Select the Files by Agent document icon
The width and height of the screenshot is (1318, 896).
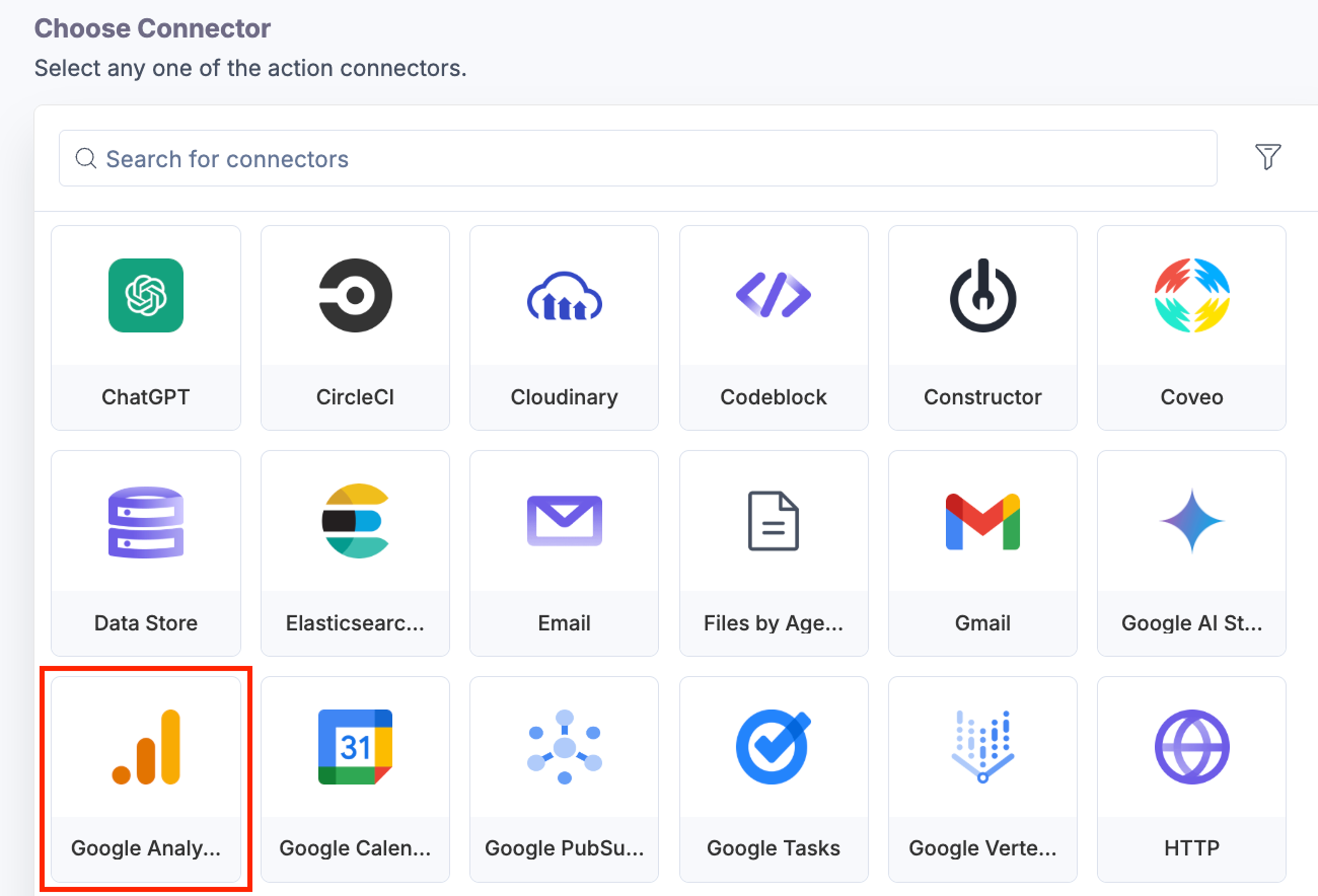(x=774, y=521)
